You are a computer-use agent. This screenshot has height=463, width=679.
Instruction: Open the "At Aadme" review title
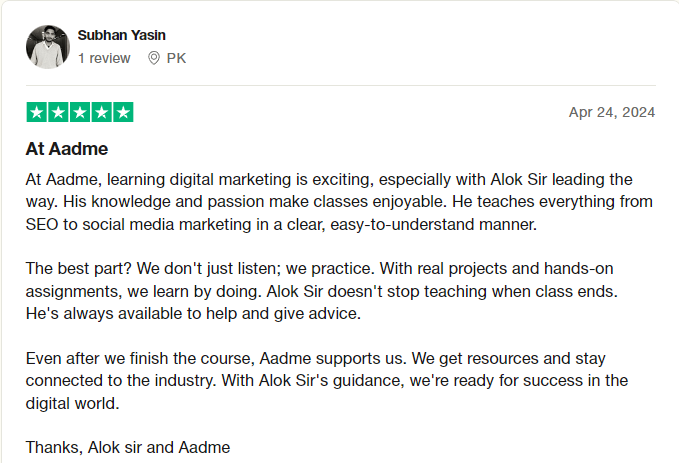point(67,149)
